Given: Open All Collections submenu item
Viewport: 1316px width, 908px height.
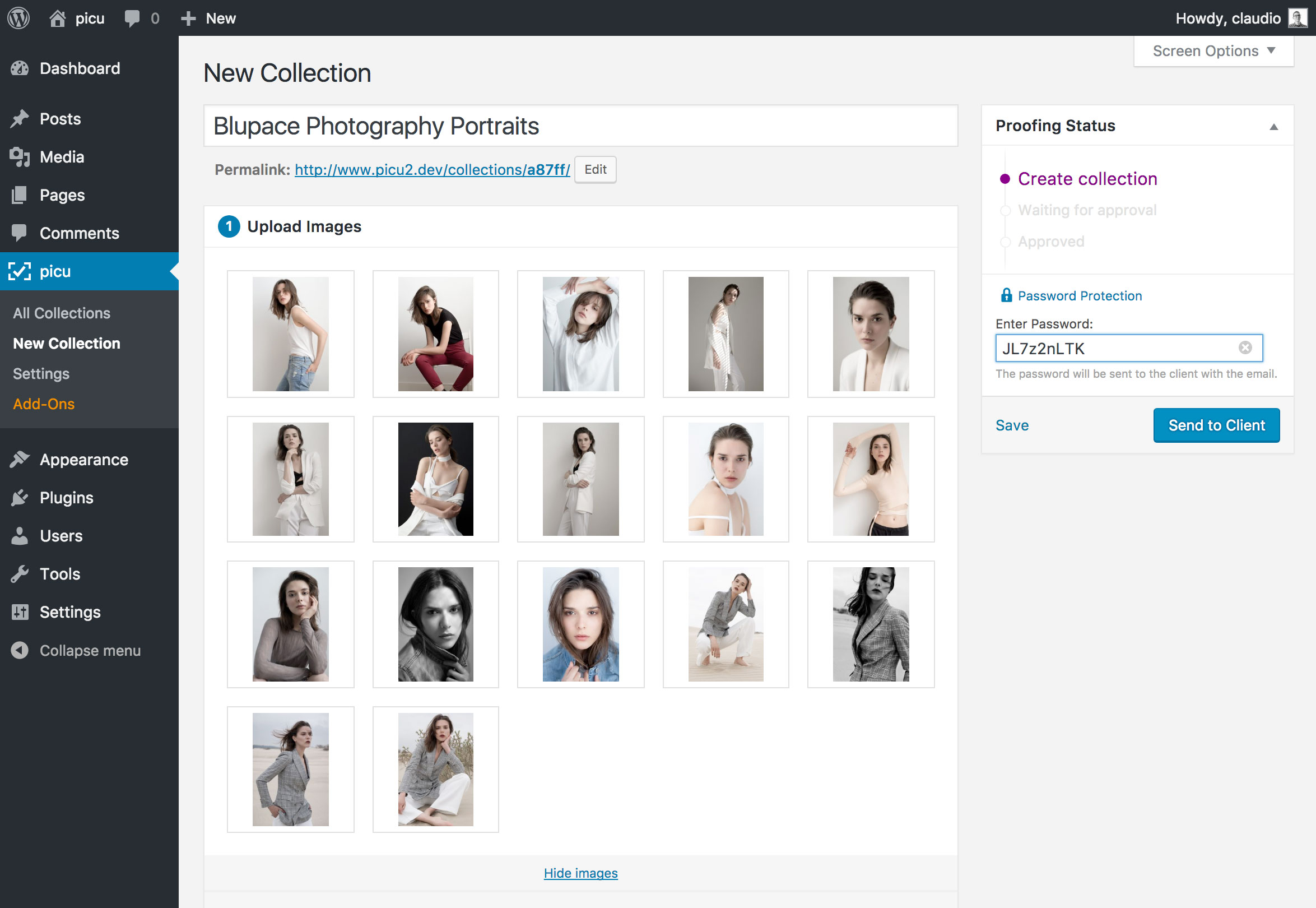Looking at the screenshot, I should pos(62,313).
